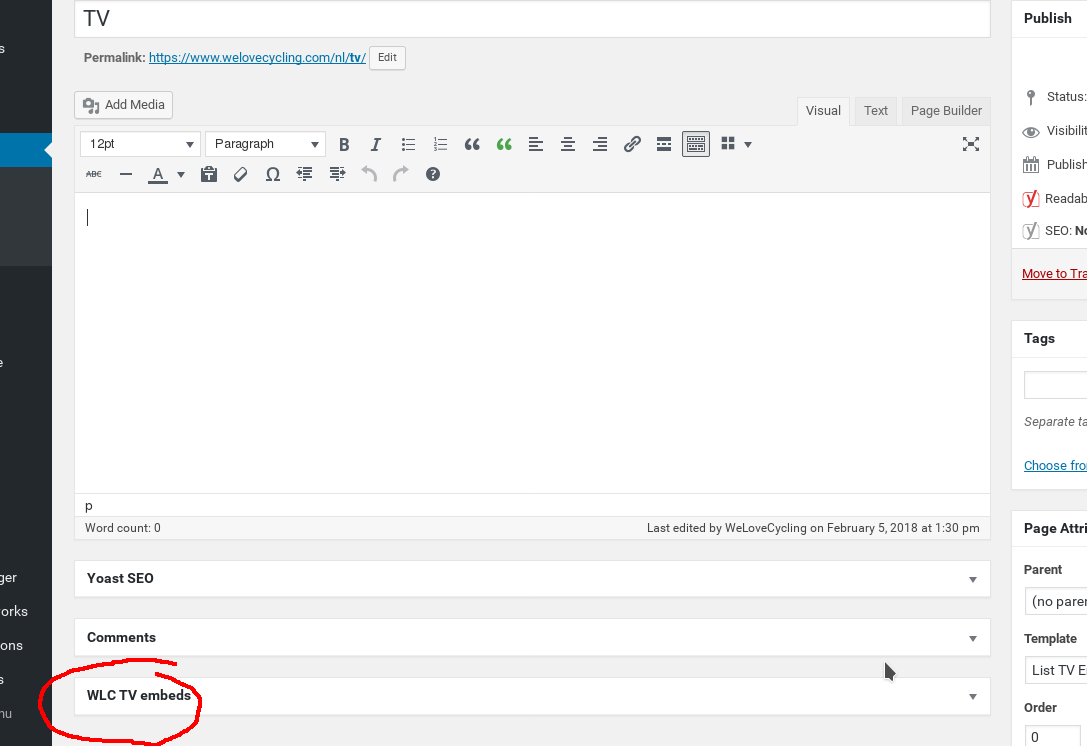Toggle bold formatting in editor toolbar
The height and width of the screenshot is (746, 1087).
(x=344, y=144)
